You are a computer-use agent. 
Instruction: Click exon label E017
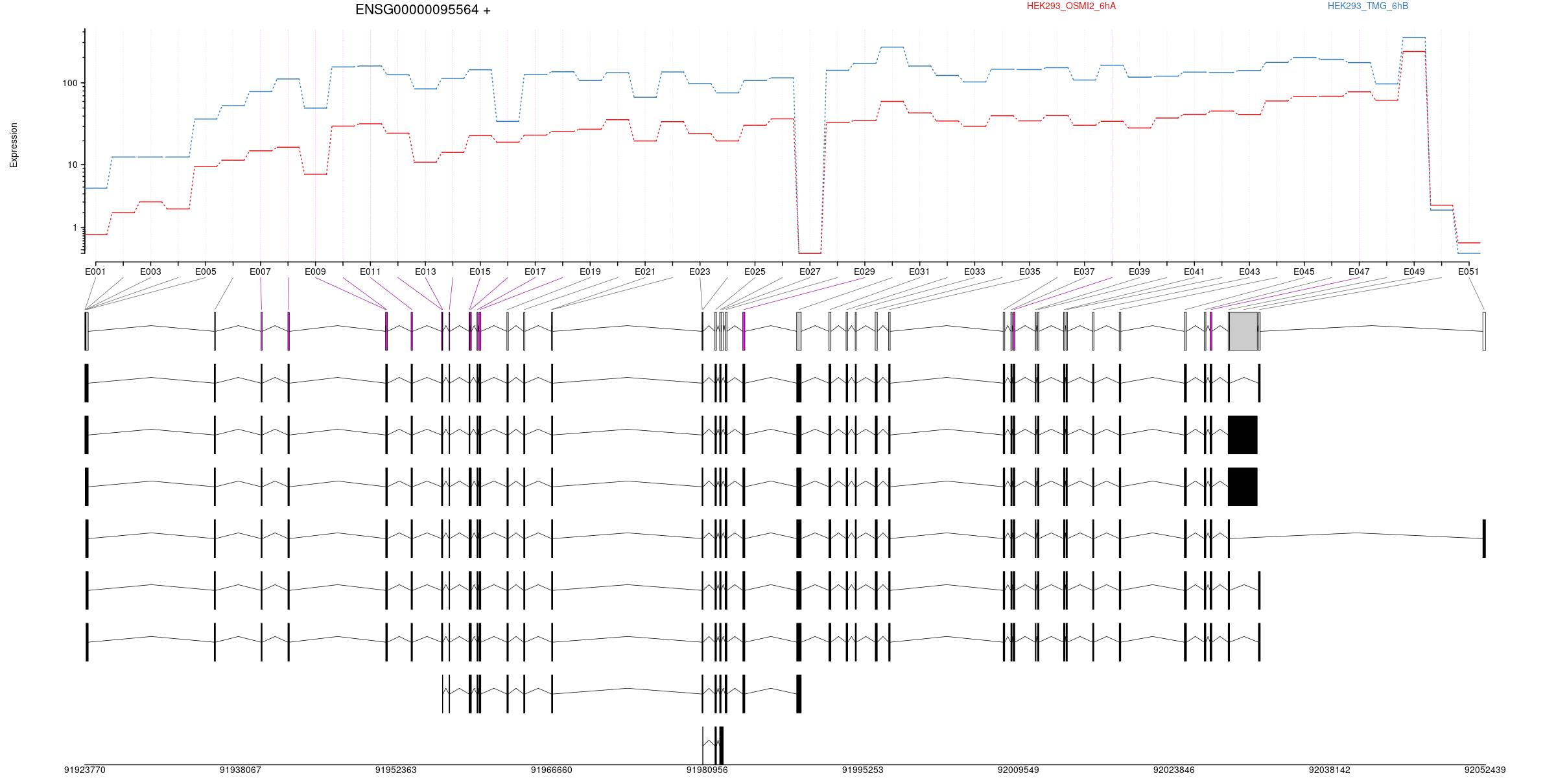coord(535,271)
